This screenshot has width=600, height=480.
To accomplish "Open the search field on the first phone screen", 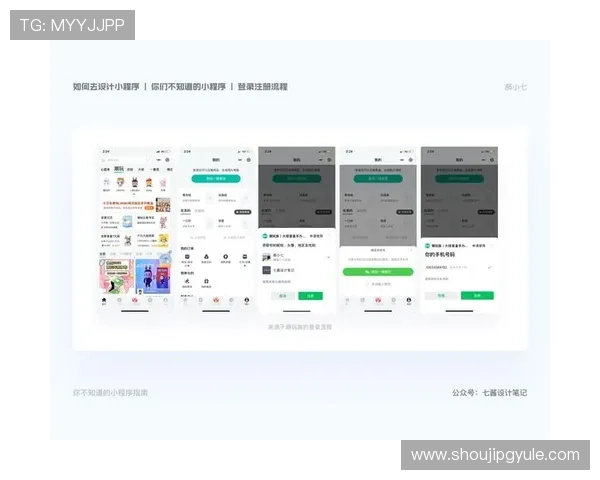I will (123, 160).
